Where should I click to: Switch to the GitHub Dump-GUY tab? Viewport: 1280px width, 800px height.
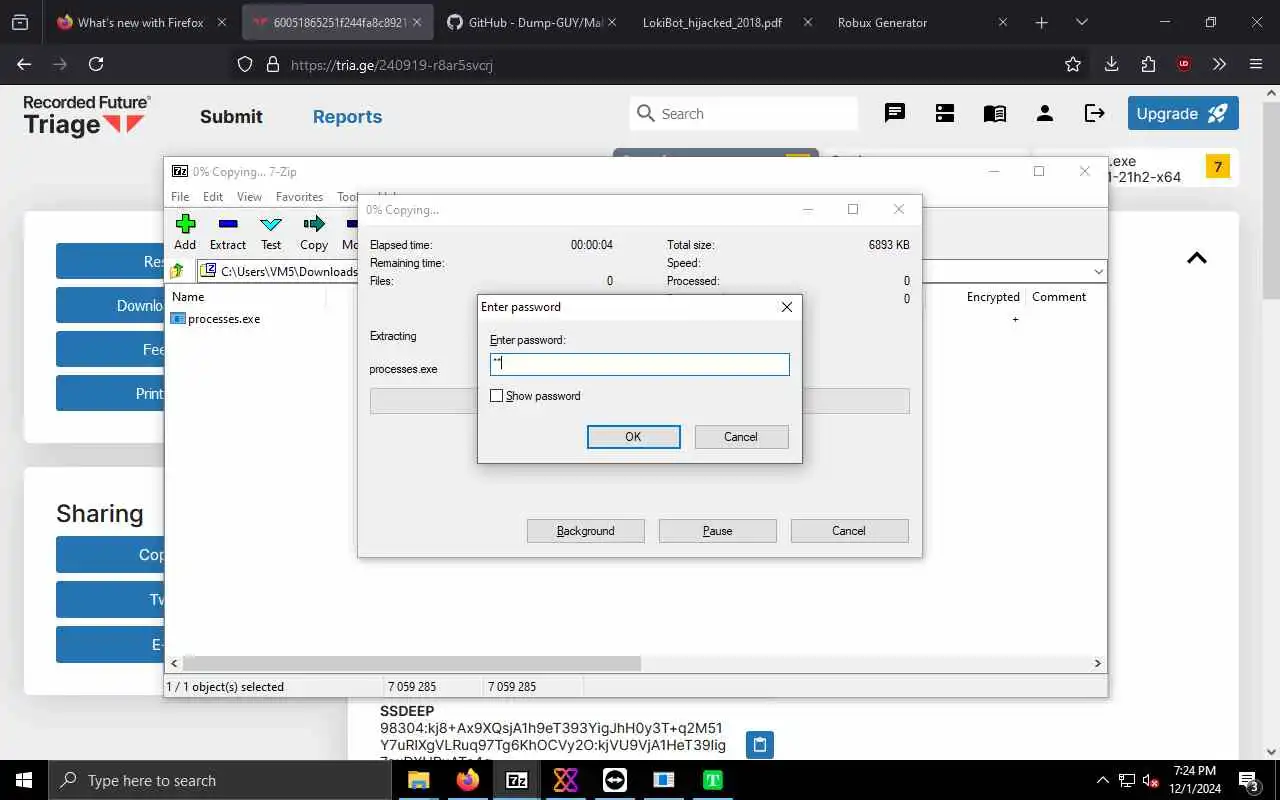(x=532, y=22)
